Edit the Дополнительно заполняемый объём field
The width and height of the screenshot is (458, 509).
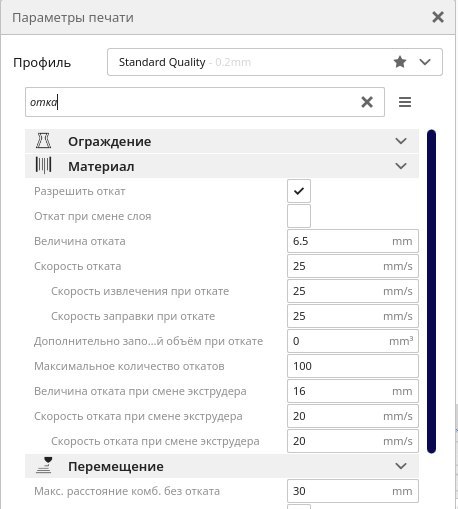tap(353, 341)
